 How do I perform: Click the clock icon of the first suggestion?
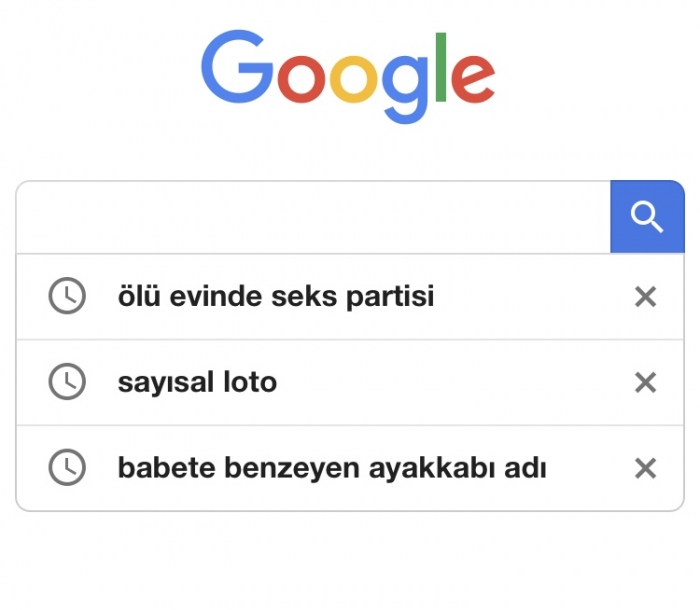67,296
